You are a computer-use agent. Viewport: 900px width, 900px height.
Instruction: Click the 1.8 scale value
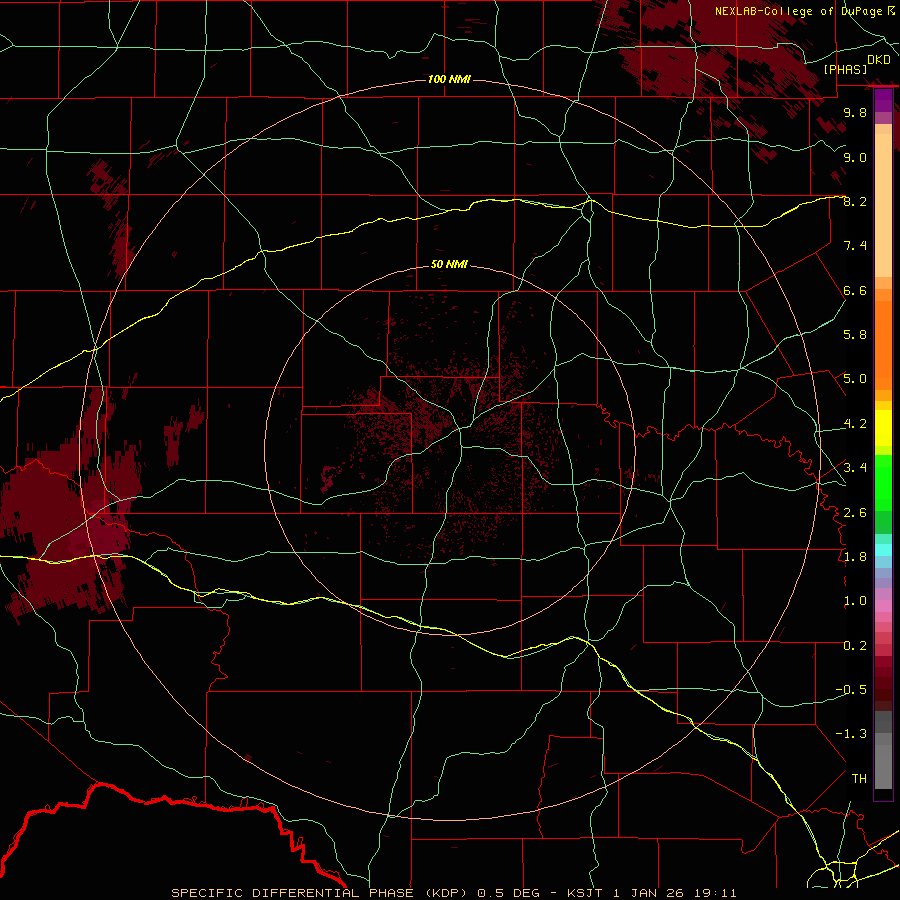[x=855, y=556]
